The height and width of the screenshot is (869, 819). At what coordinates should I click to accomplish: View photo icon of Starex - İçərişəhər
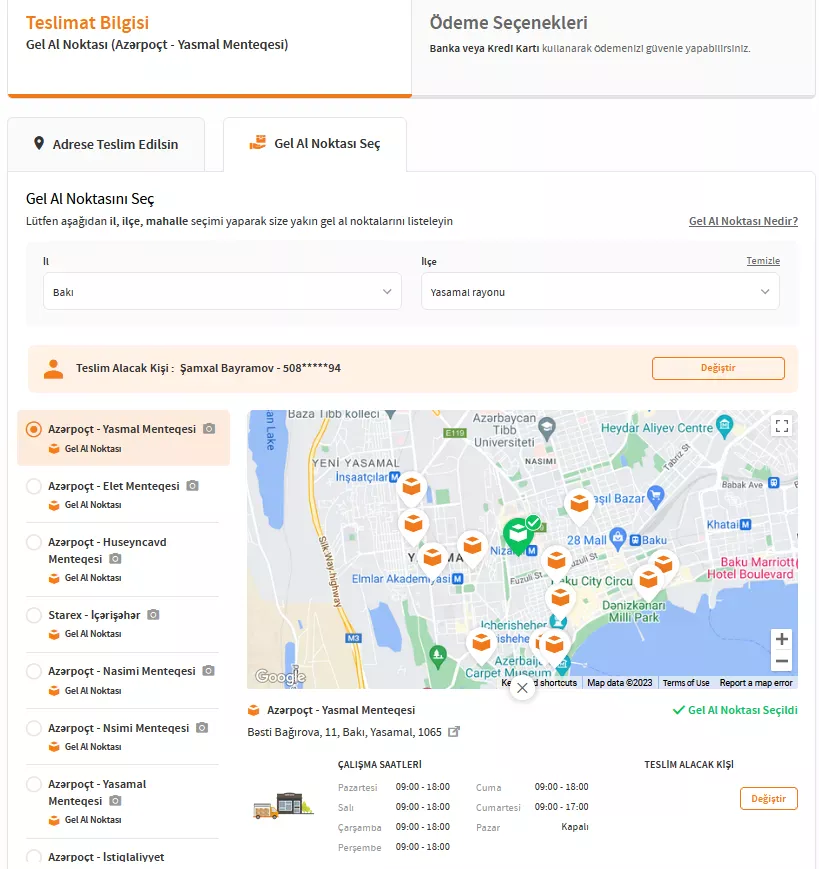point(153,615)
